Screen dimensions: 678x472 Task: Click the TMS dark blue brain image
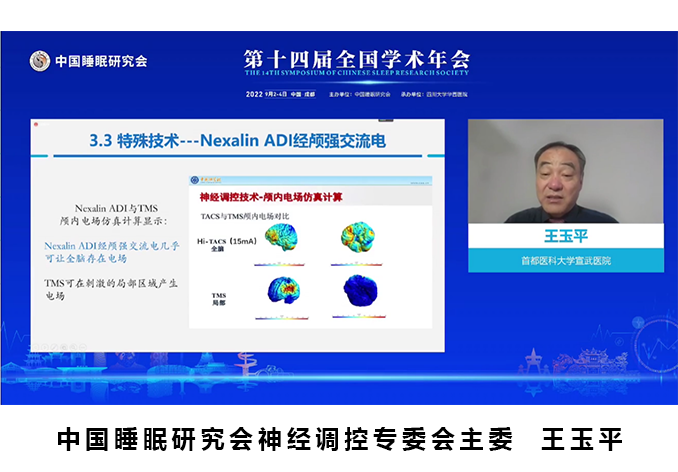pyautogui.click(x=360, y=290)
